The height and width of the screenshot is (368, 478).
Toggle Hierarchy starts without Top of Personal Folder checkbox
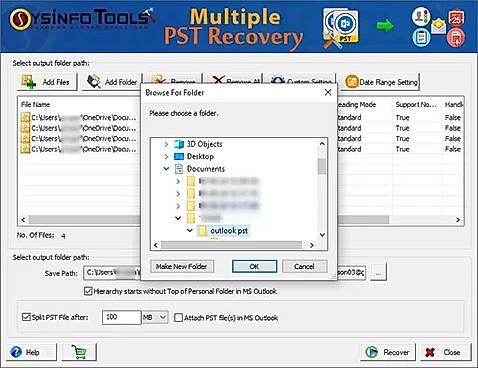(88, 291)
